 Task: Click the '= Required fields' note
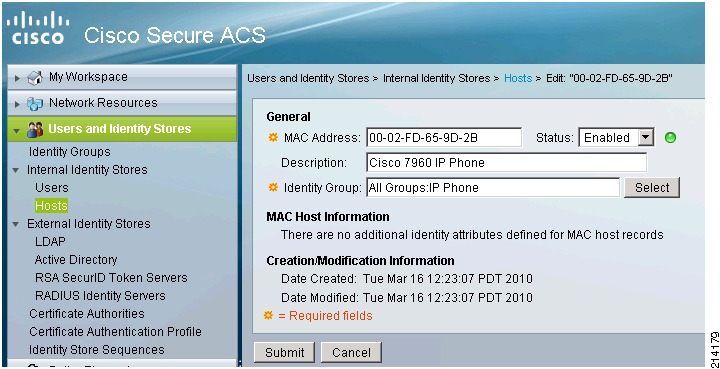326,316
